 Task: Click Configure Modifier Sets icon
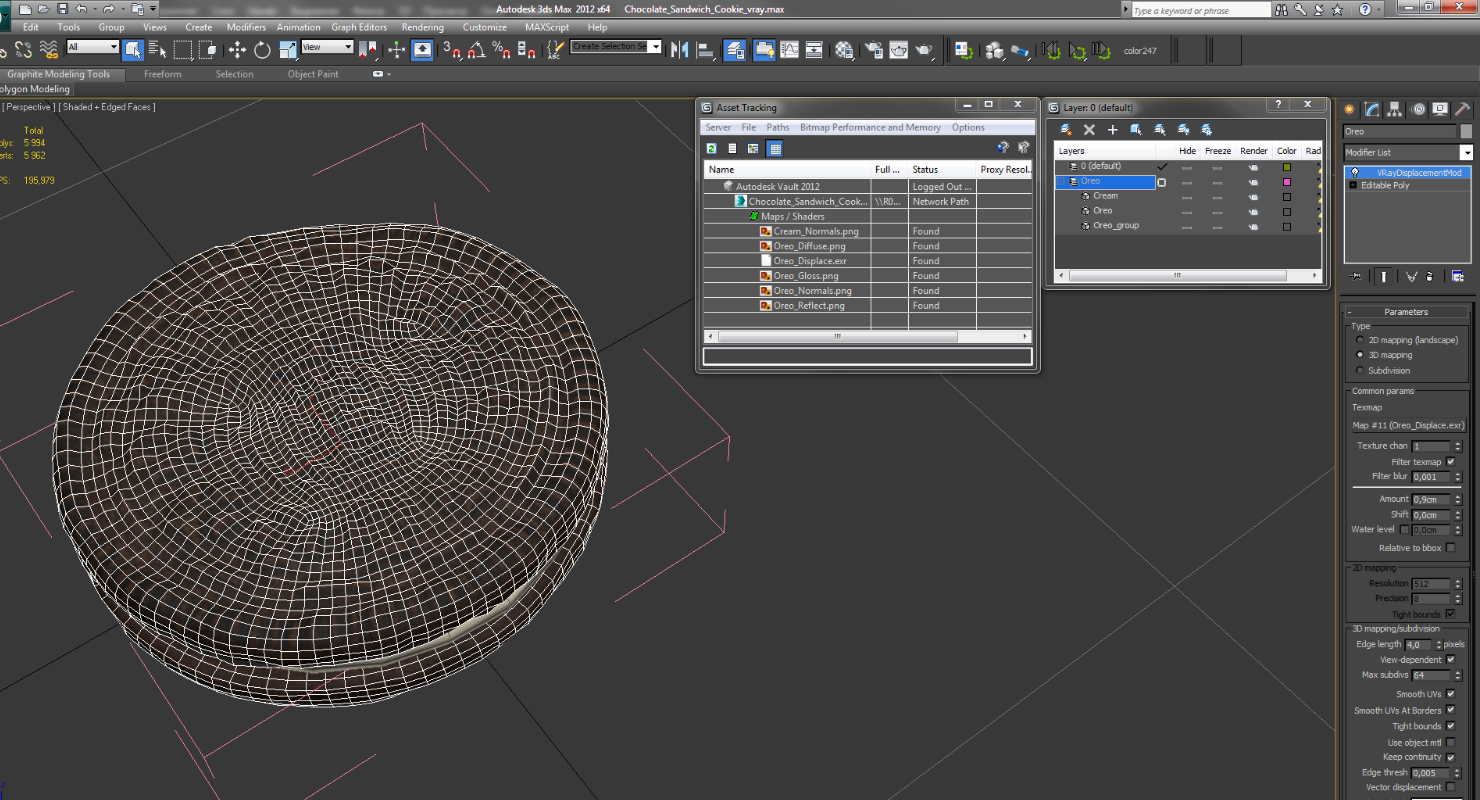coord(1458,276)
